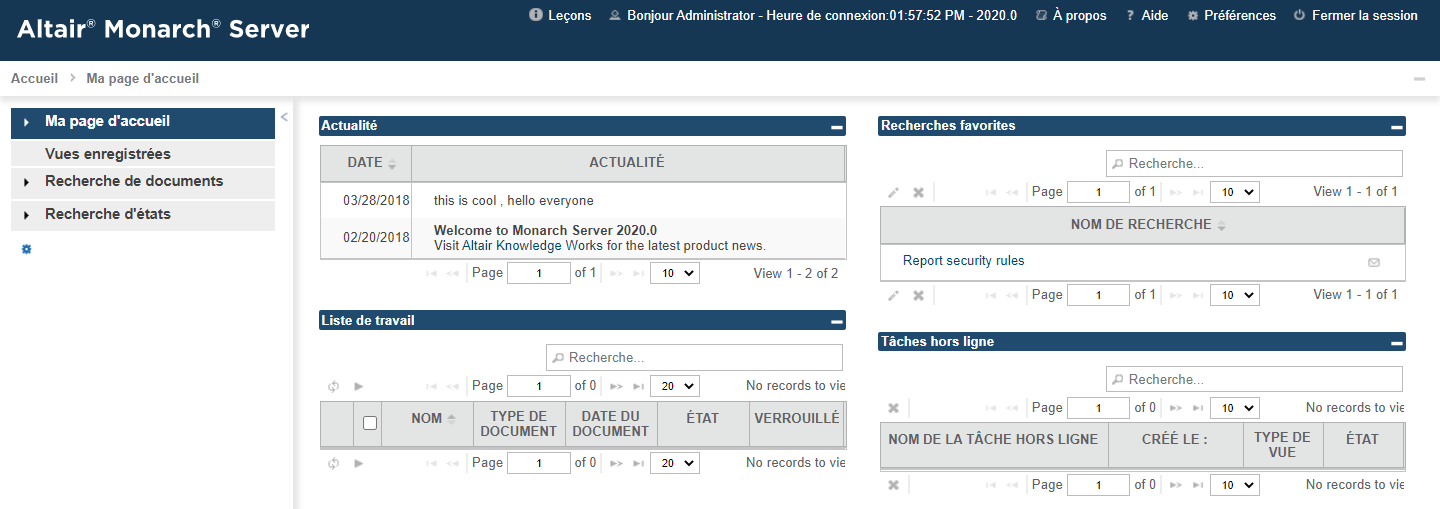Open the rows-per-page dropdown above the Liste de travail table
The image size is (1440, 509).
coord(675,386)
